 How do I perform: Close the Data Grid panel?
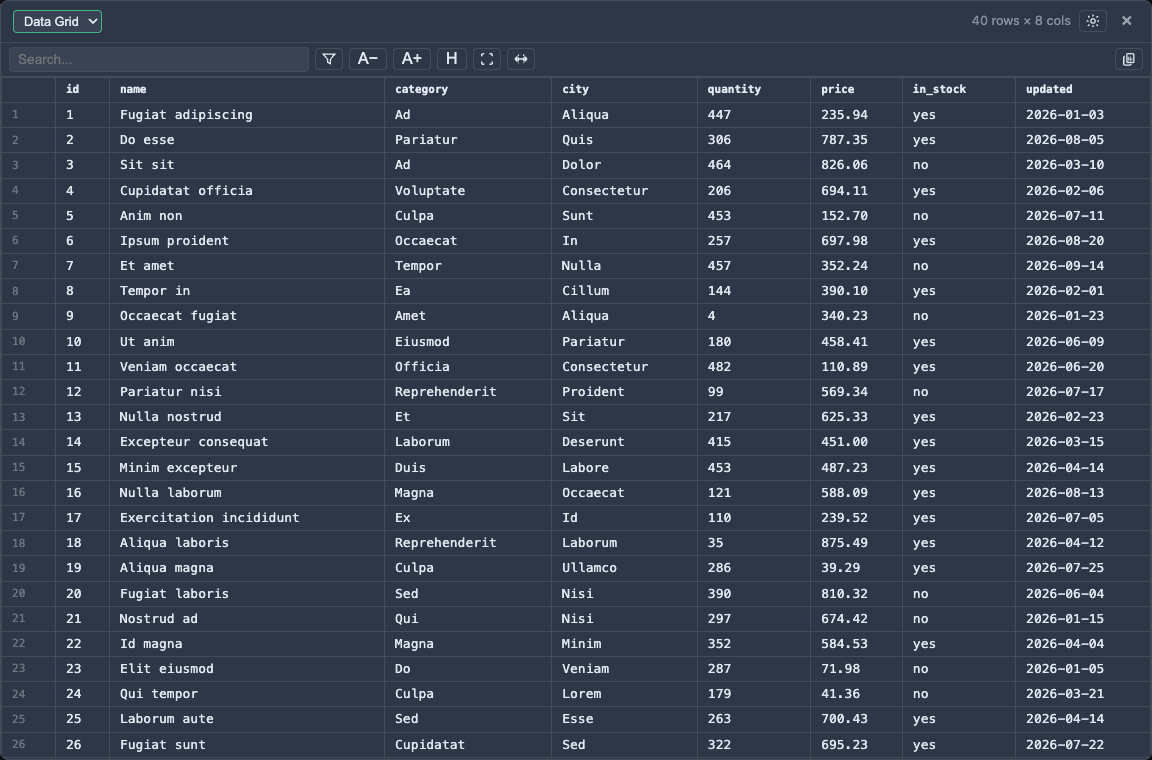[1126, 21]
